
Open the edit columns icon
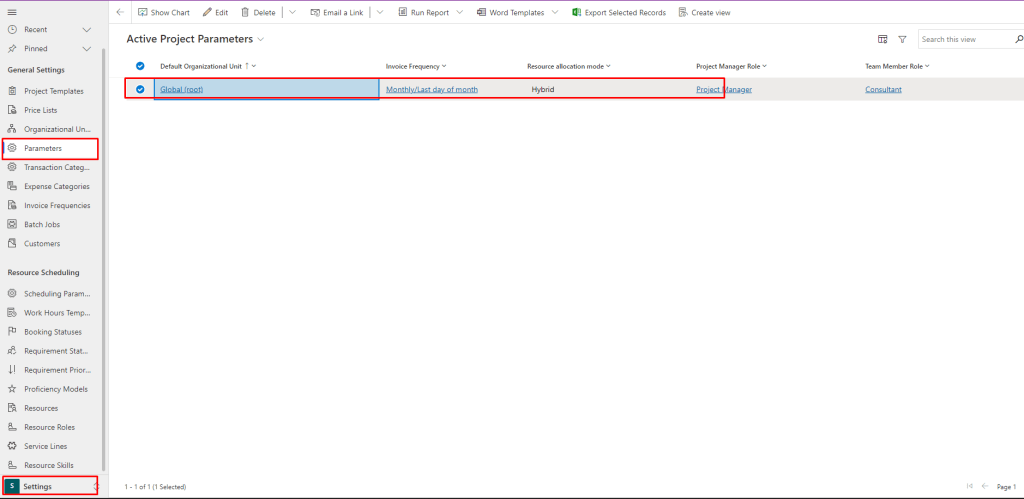tap(882, 40)
